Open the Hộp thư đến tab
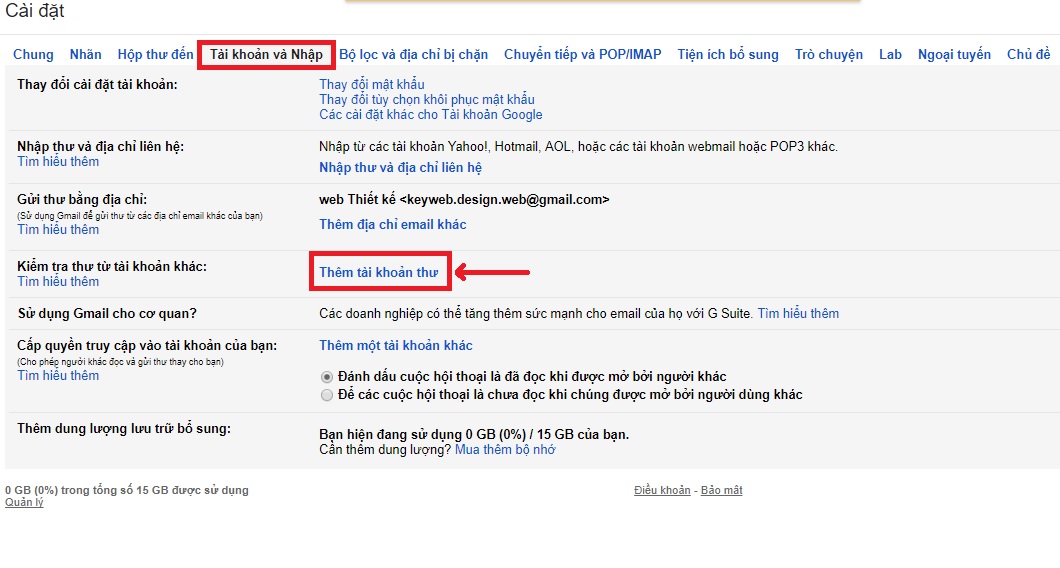Screen dimensions: 1060x568 pyautogui.click(x=155, y=55)
